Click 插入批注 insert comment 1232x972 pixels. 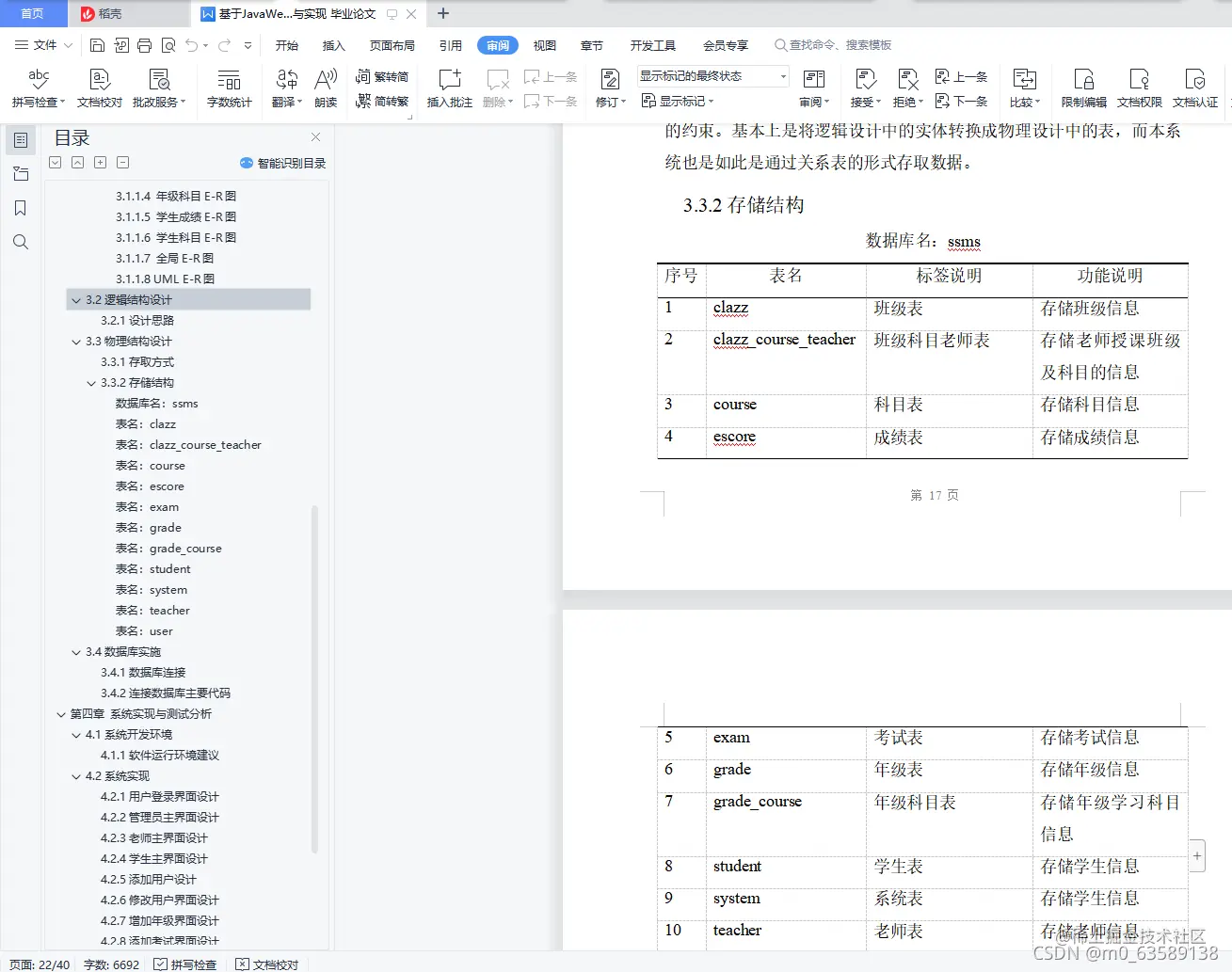click(449, 88)
